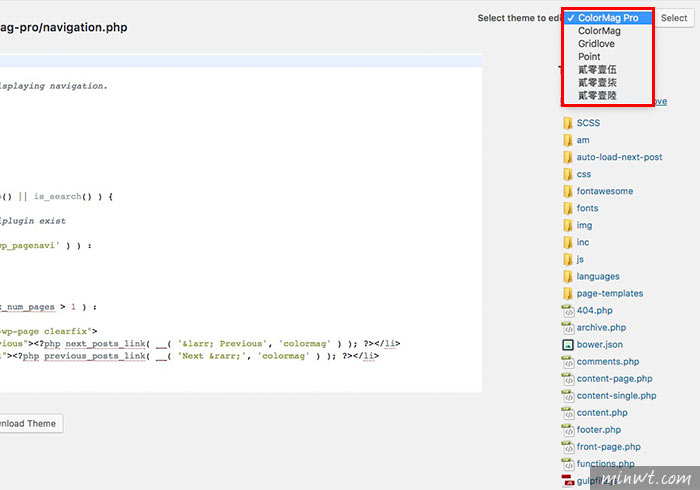Click the is_search() code line
The height and width of the screenshot is (490, 700).
[x=57, y=197]
